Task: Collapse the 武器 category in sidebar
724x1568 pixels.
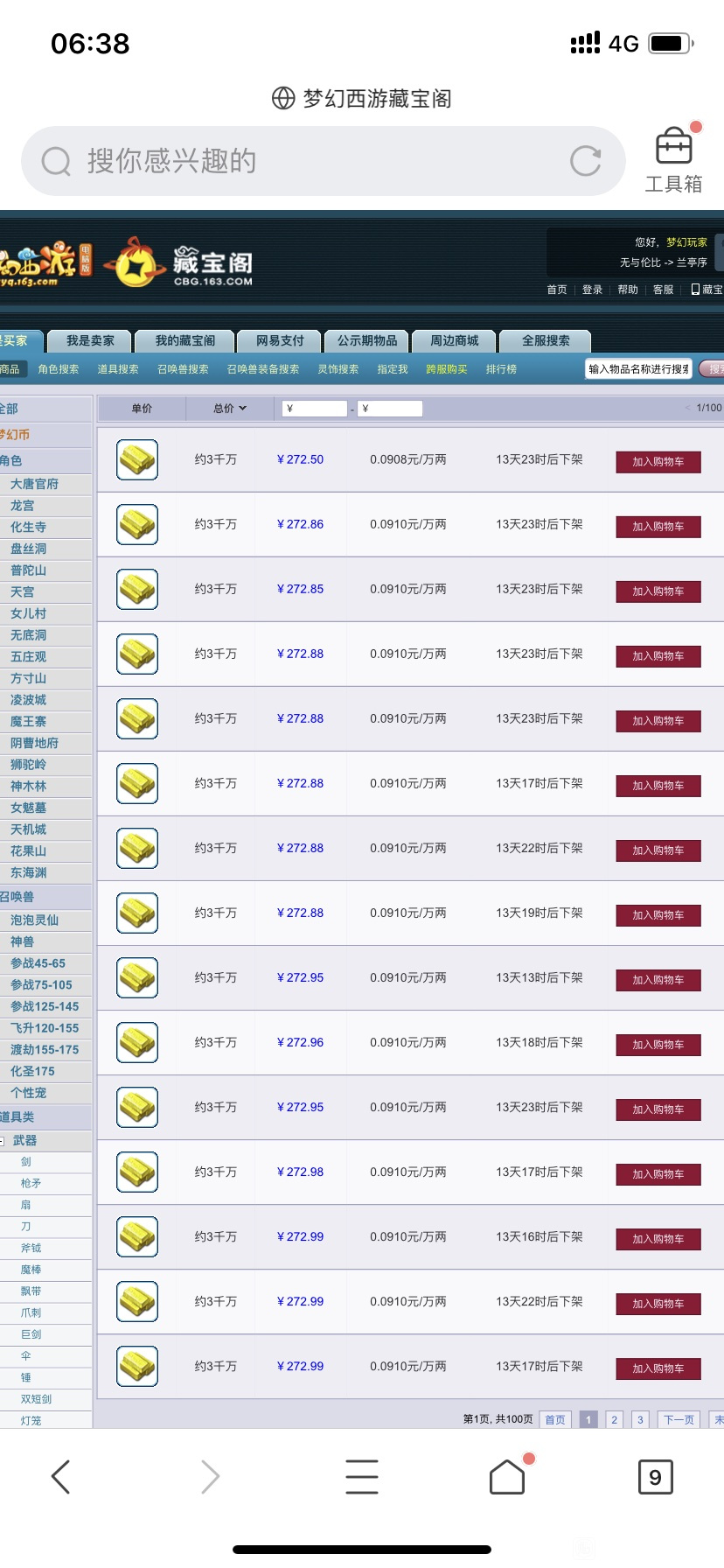Action: [x=3, y=1141]
